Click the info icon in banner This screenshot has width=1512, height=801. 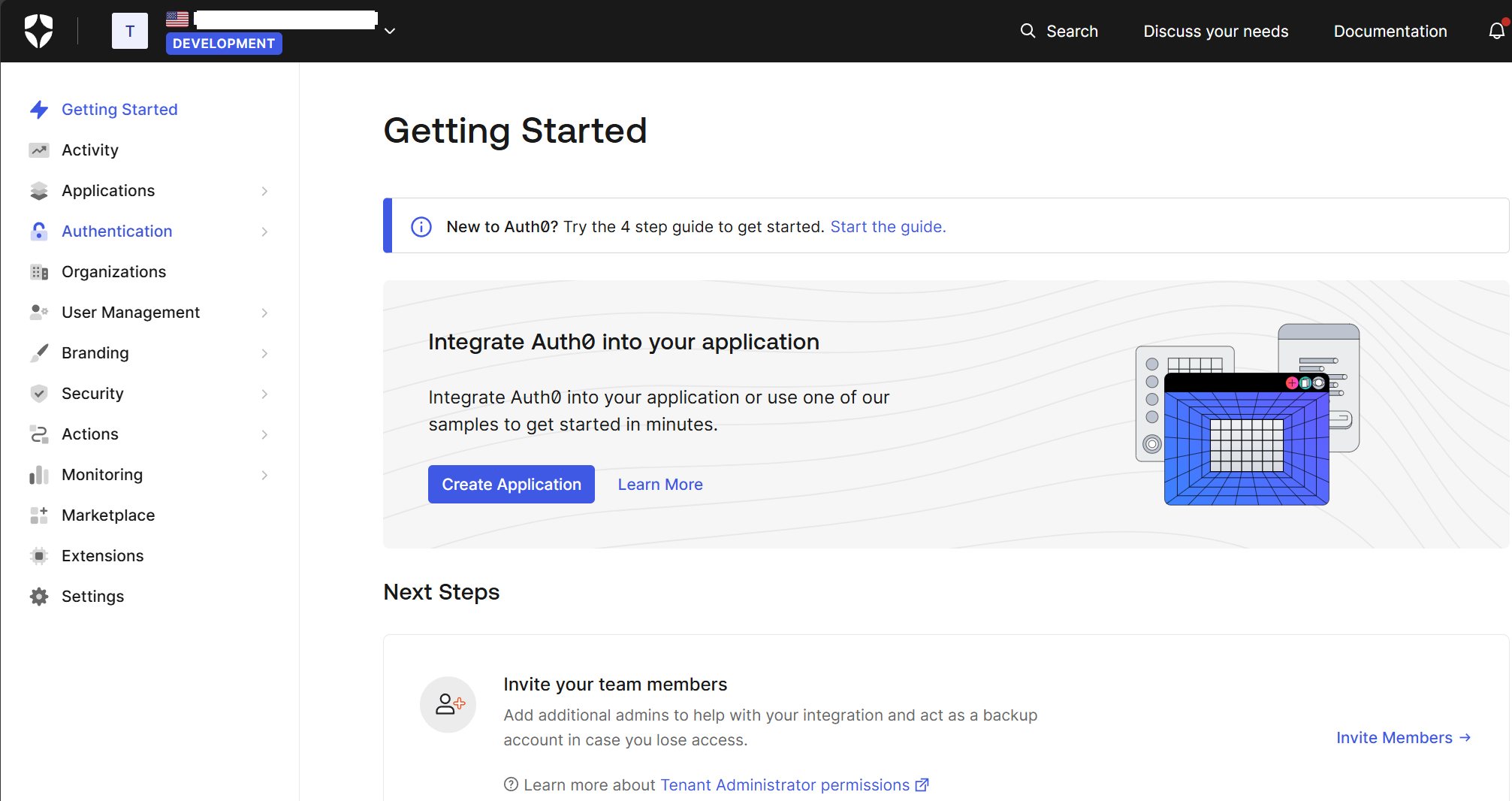421,227
